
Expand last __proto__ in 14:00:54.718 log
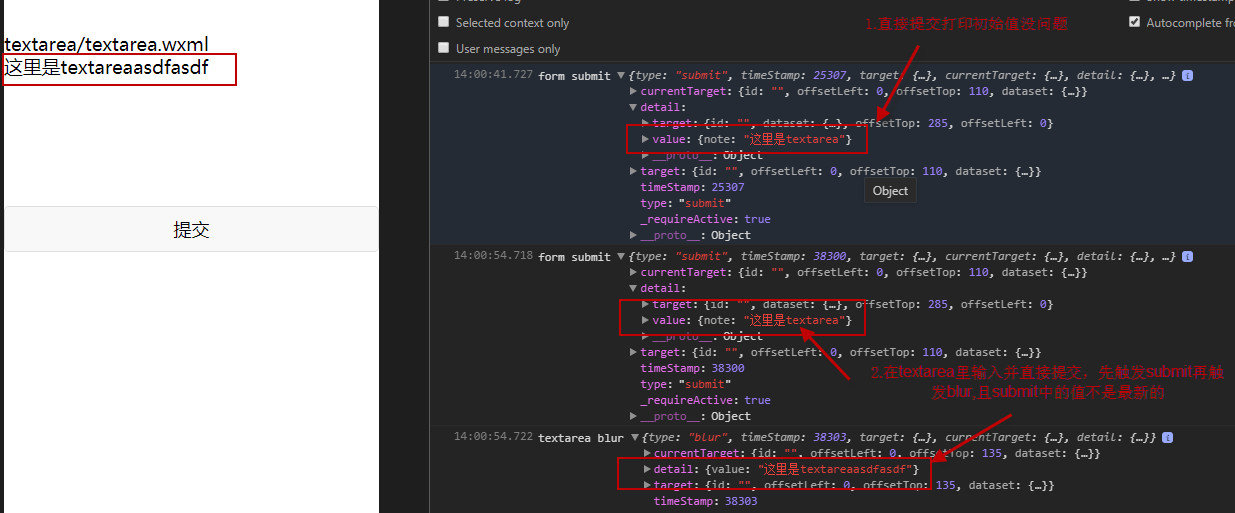633,416
